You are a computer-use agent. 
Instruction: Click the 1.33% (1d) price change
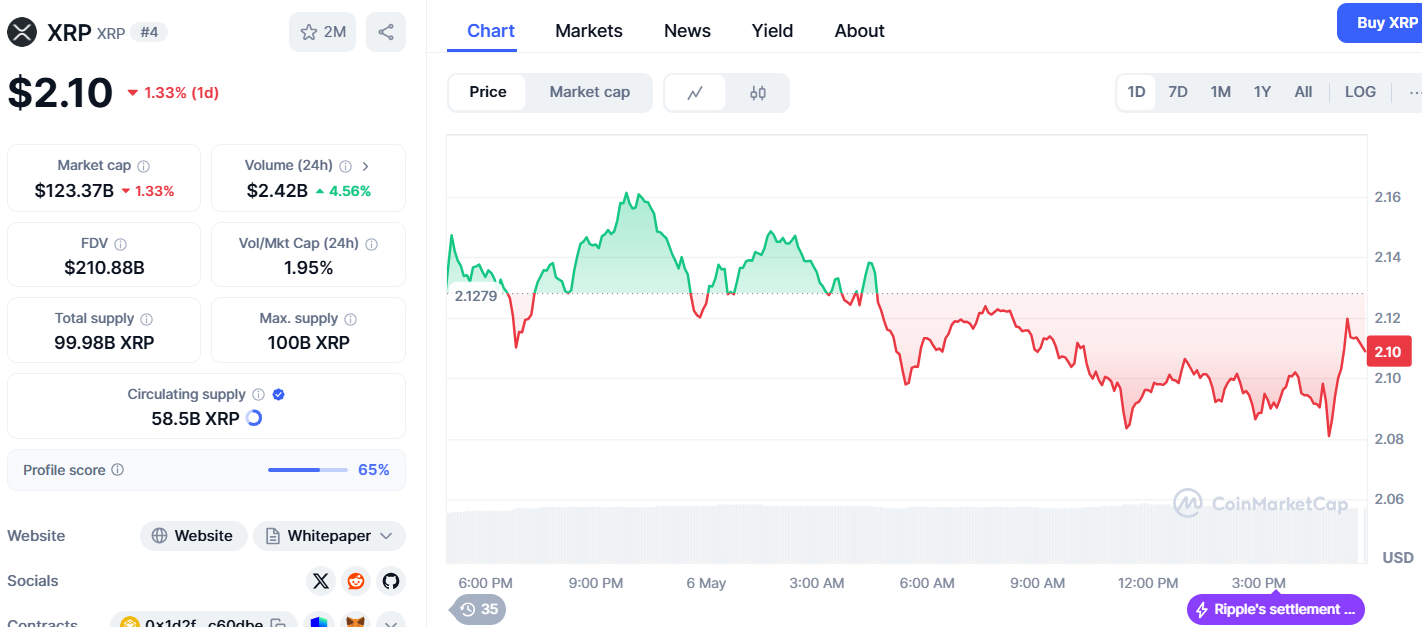click(172, 93)
